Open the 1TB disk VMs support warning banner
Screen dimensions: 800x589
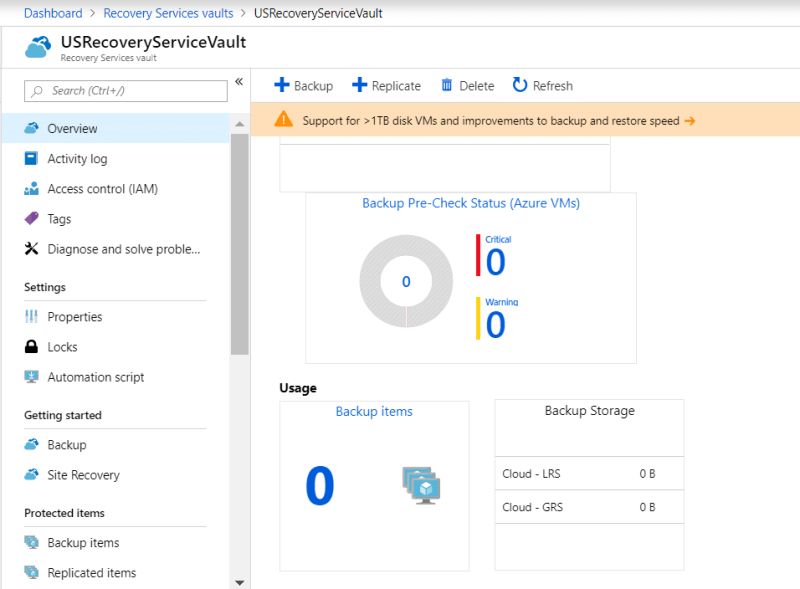pyautogui.click(x=490, y=118)
